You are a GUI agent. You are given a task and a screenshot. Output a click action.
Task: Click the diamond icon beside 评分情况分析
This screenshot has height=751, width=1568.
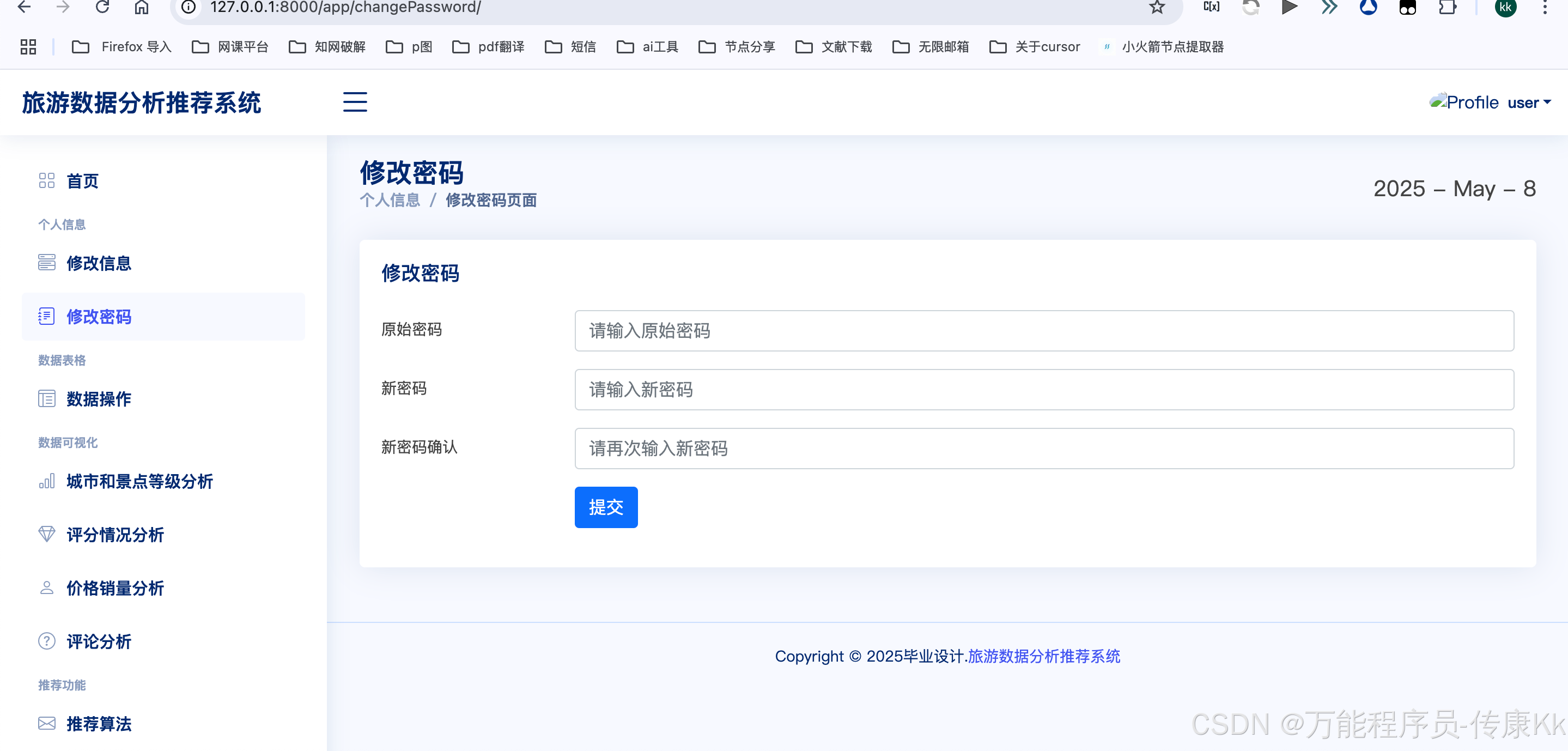tap(46, 534)
